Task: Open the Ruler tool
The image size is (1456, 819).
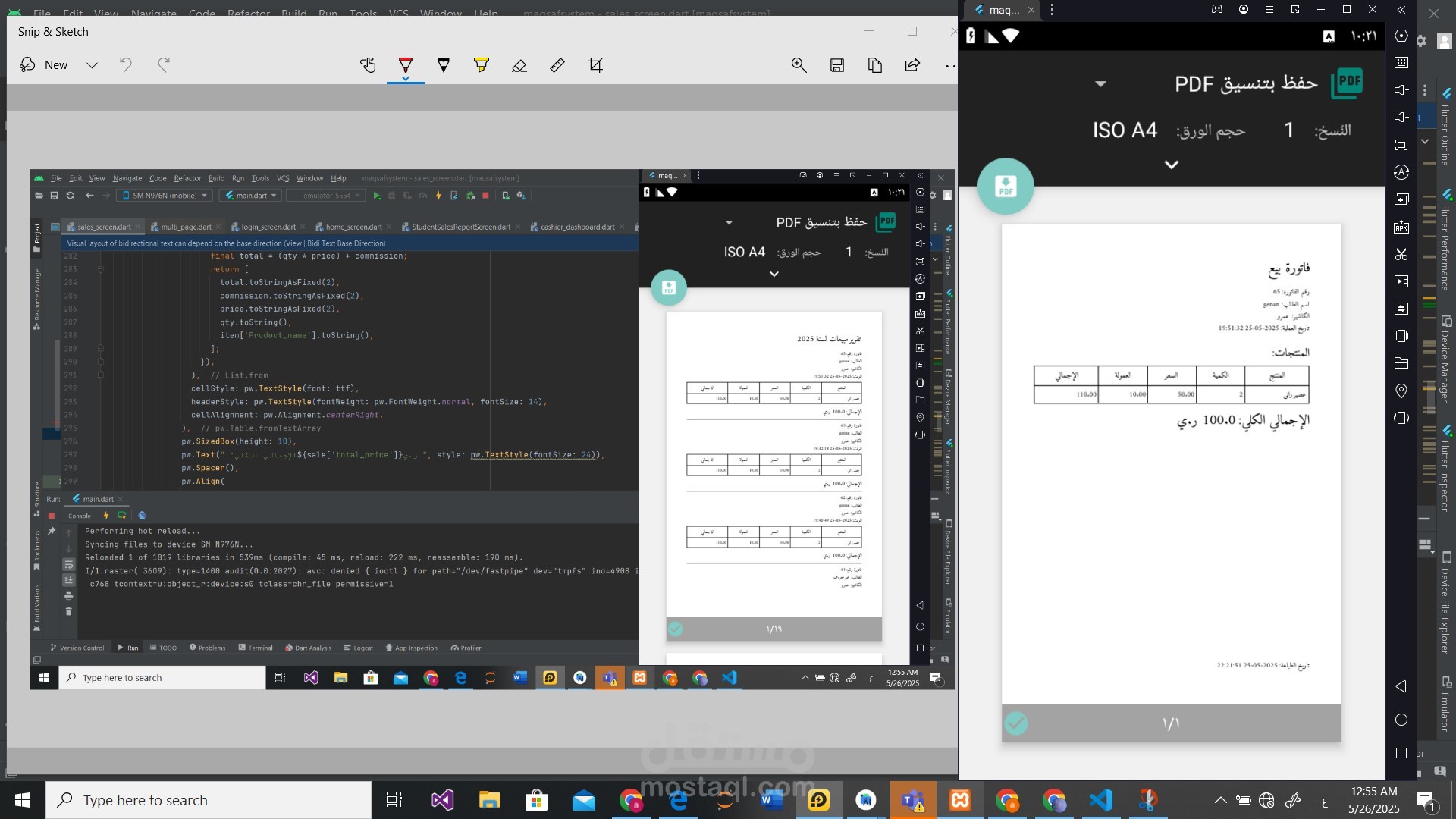Action: pos(557,65)
